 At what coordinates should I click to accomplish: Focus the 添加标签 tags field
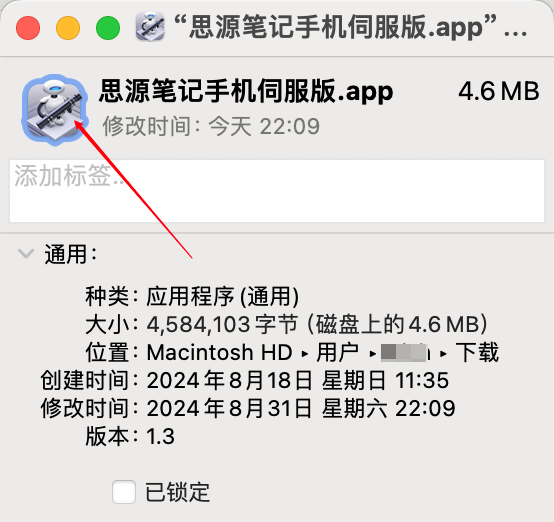(277, 191)
